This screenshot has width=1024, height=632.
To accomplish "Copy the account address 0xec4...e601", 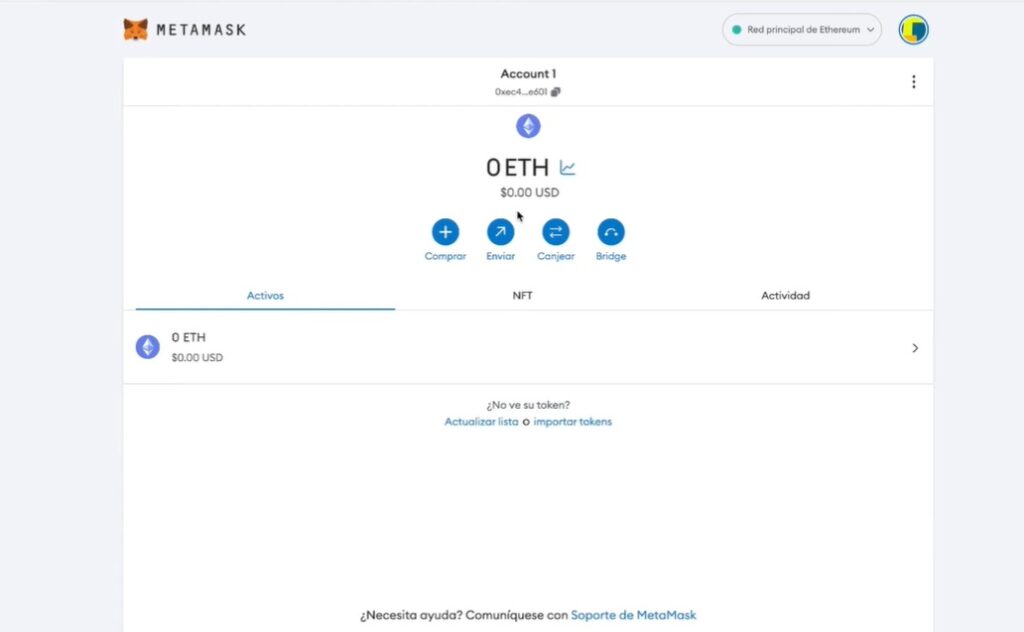I will pyautogui.click(x=555, y=92).
